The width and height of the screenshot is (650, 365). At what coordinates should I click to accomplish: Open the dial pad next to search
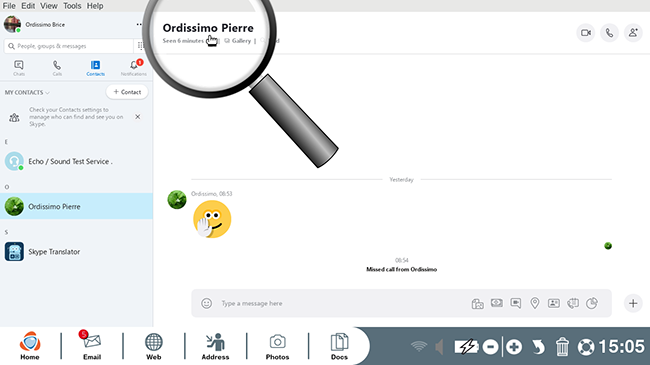140,46
